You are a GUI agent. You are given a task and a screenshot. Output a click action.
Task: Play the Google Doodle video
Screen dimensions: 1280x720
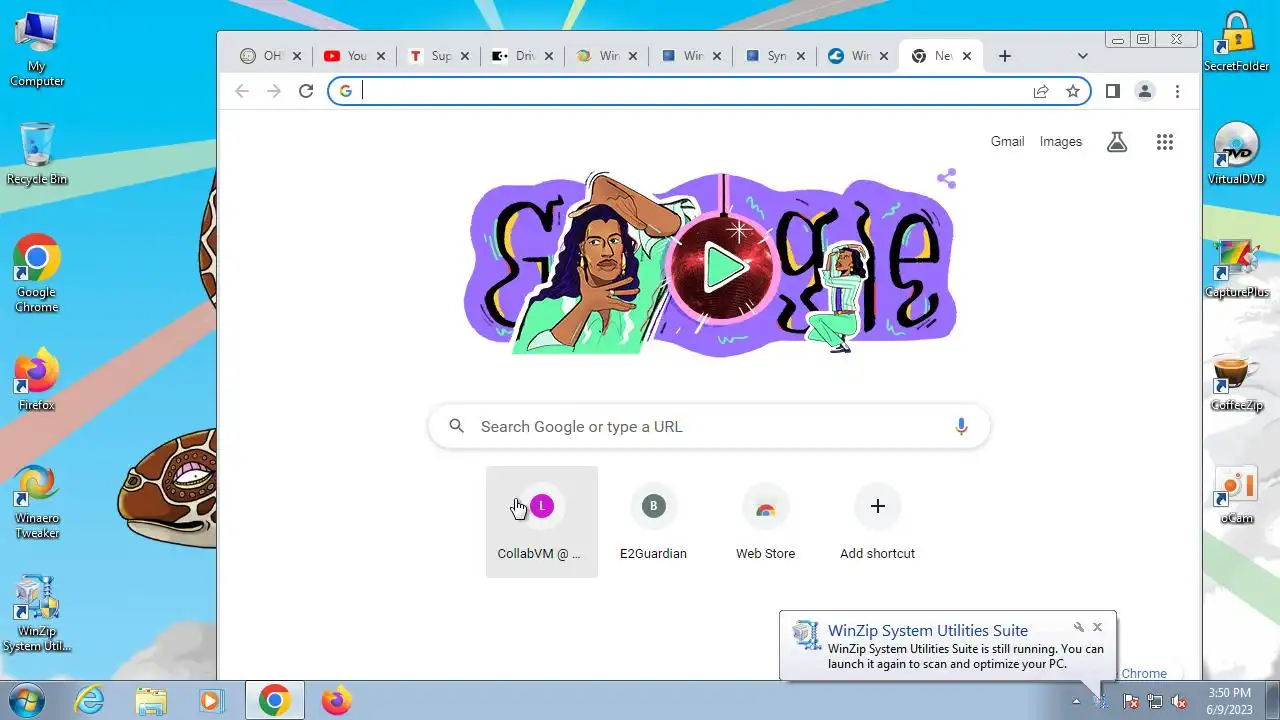click(x=723, y=265)
